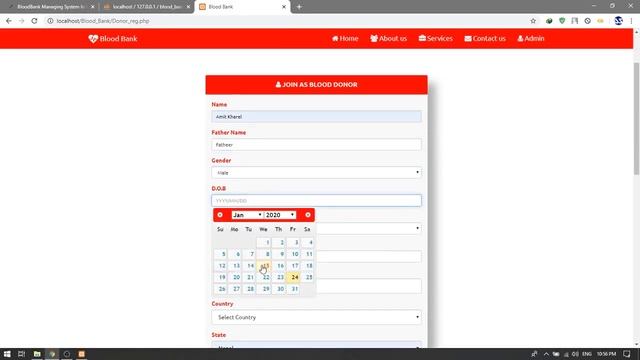Image resolution: width=640 pixels, height=360 pixels.
Task: Open the Home navigation link
Action: click(x=345, y=38)
